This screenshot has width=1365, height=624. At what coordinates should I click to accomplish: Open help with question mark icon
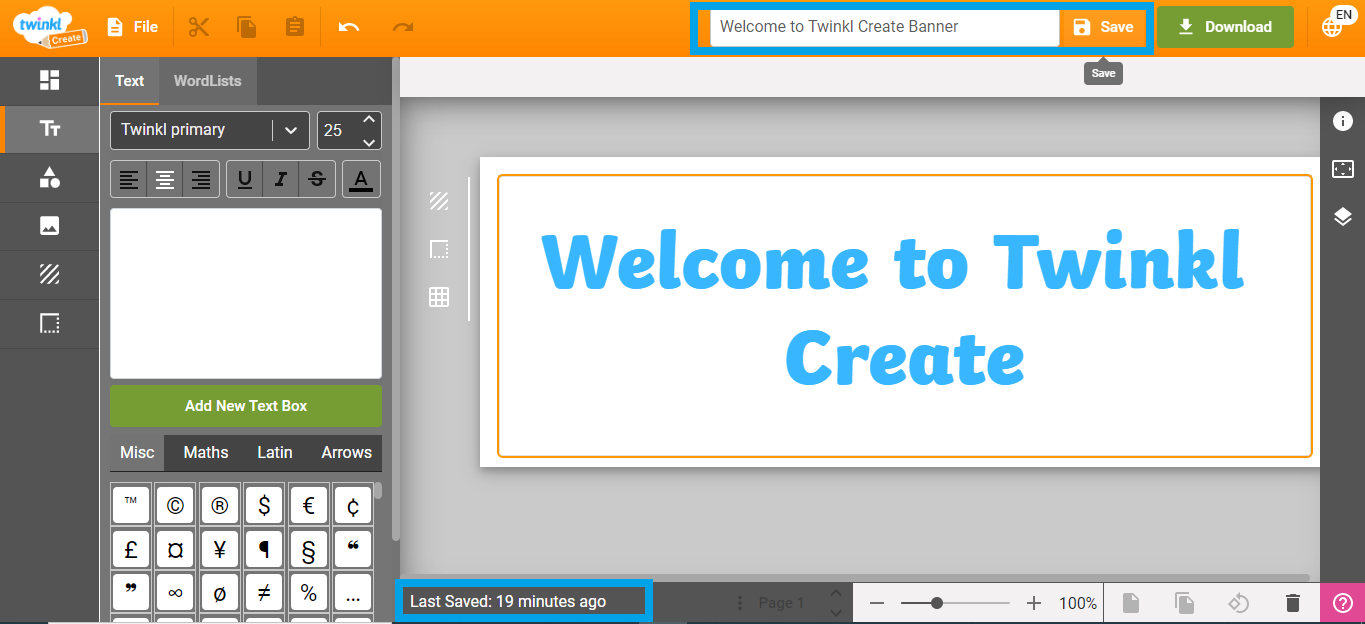(1343, 603)
